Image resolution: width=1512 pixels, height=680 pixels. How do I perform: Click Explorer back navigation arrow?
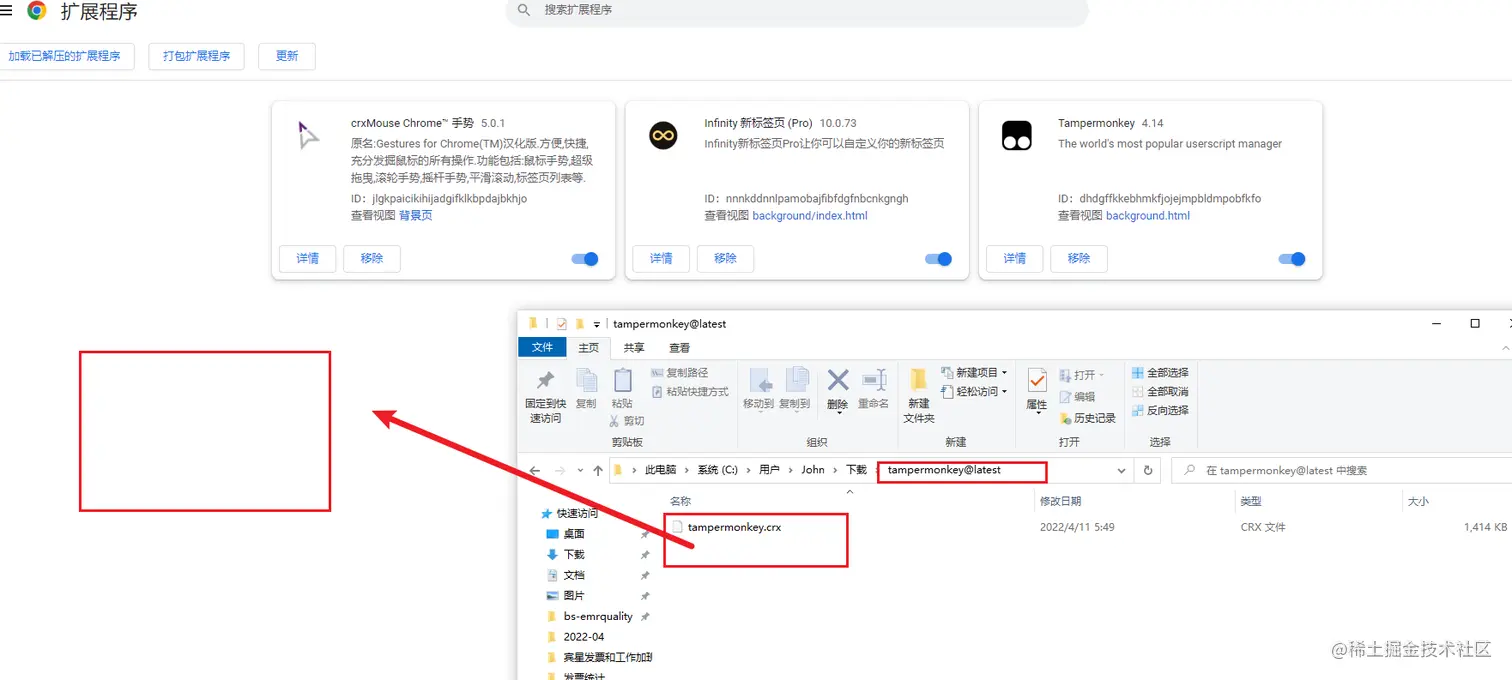535,470
